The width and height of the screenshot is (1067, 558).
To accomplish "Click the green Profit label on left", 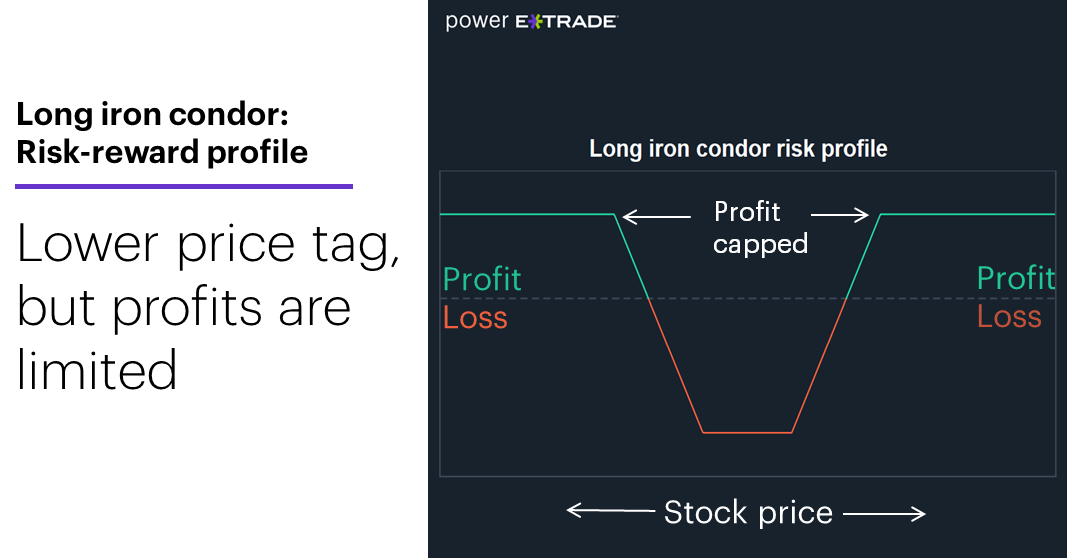I will [x=482, y=279].
